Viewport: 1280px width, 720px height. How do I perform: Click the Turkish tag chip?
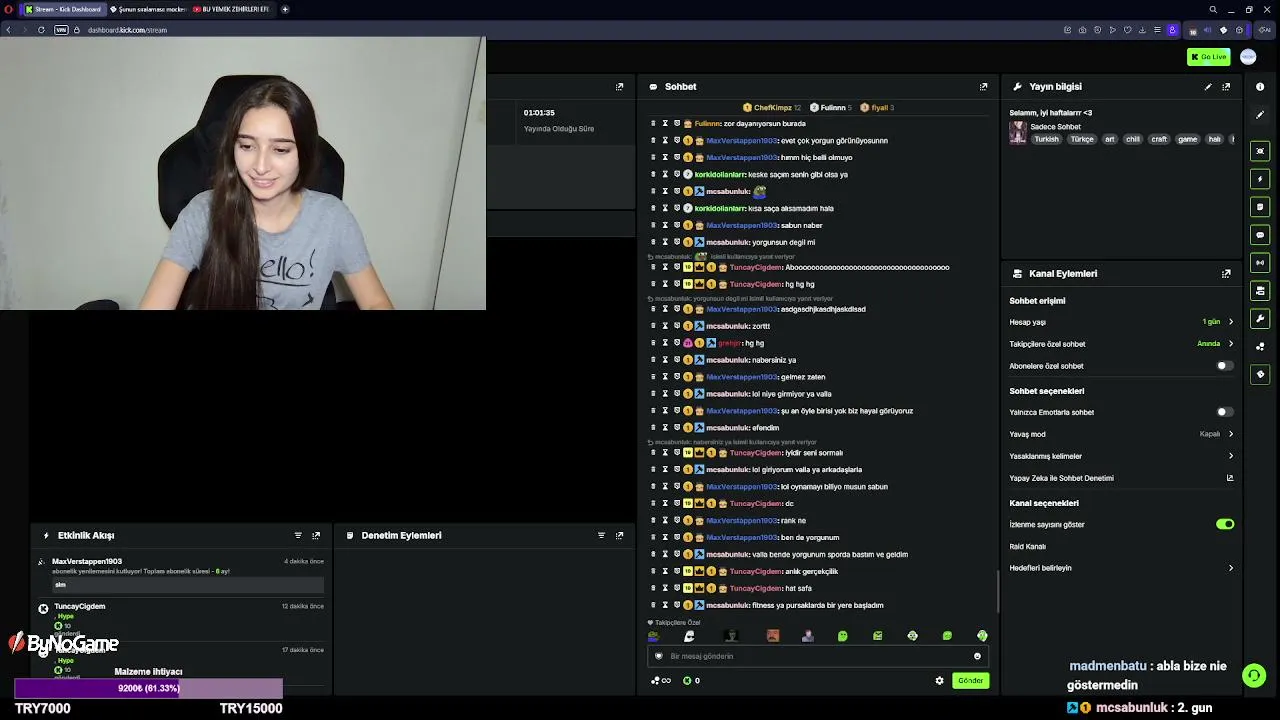click(x=1046, y=139)
